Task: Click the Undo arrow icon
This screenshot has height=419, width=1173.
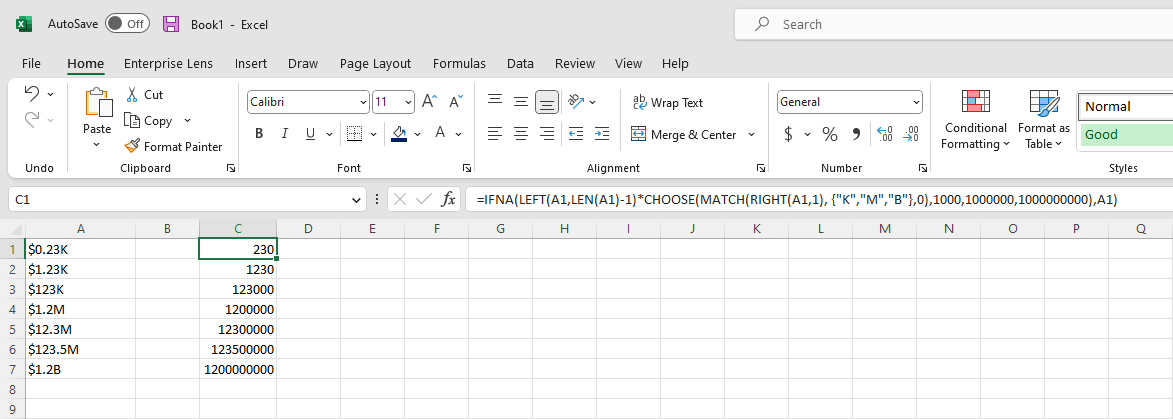Action: coord(31,94)
